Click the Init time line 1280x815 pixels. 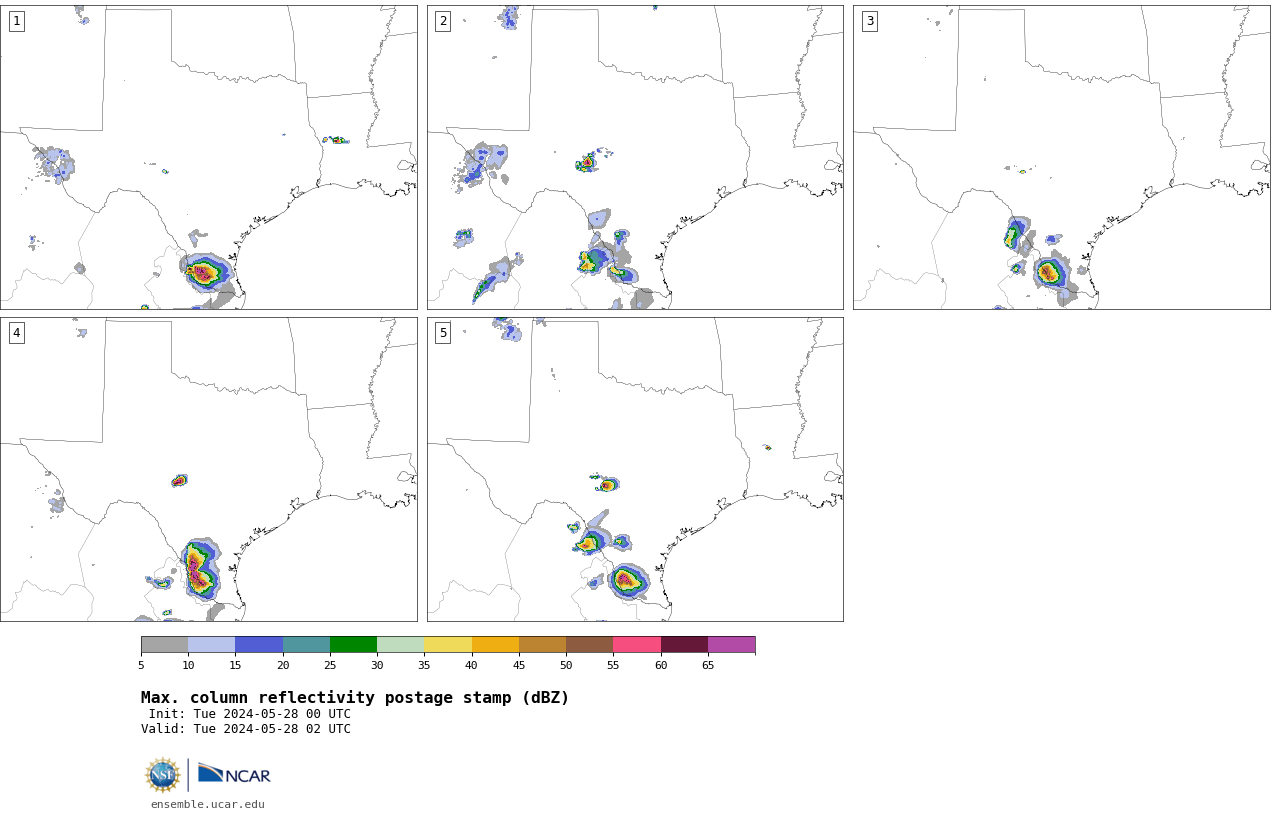click(250, 714)
